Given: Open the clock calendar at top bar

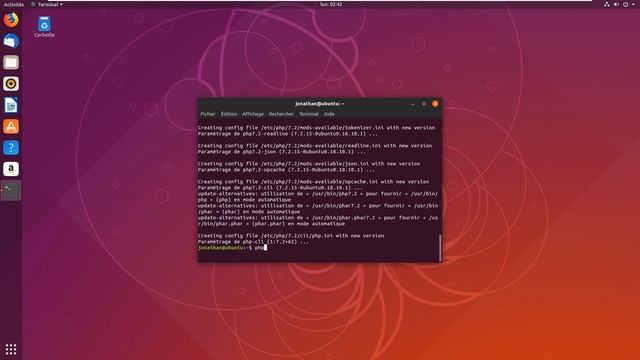Looking at the screenshot, I should (331, 4).
